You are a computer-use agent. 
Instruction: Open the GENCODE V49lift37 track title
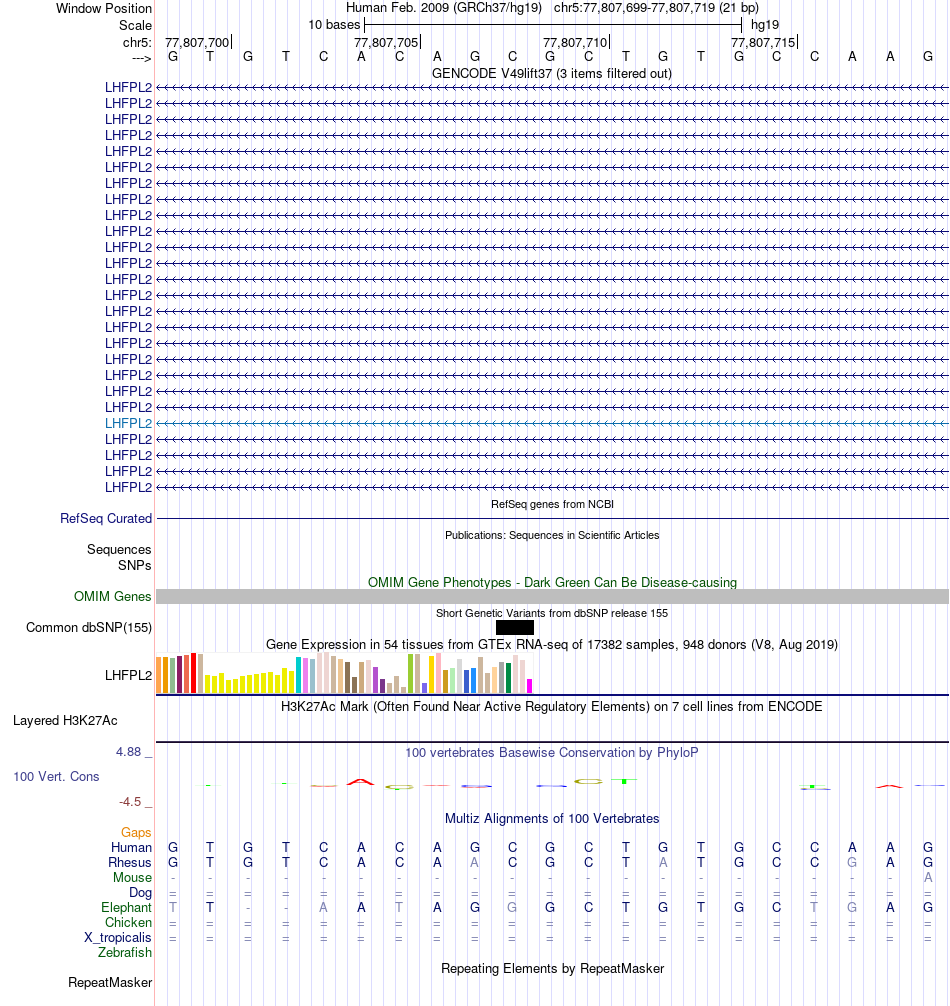click(x=552, y=73)
